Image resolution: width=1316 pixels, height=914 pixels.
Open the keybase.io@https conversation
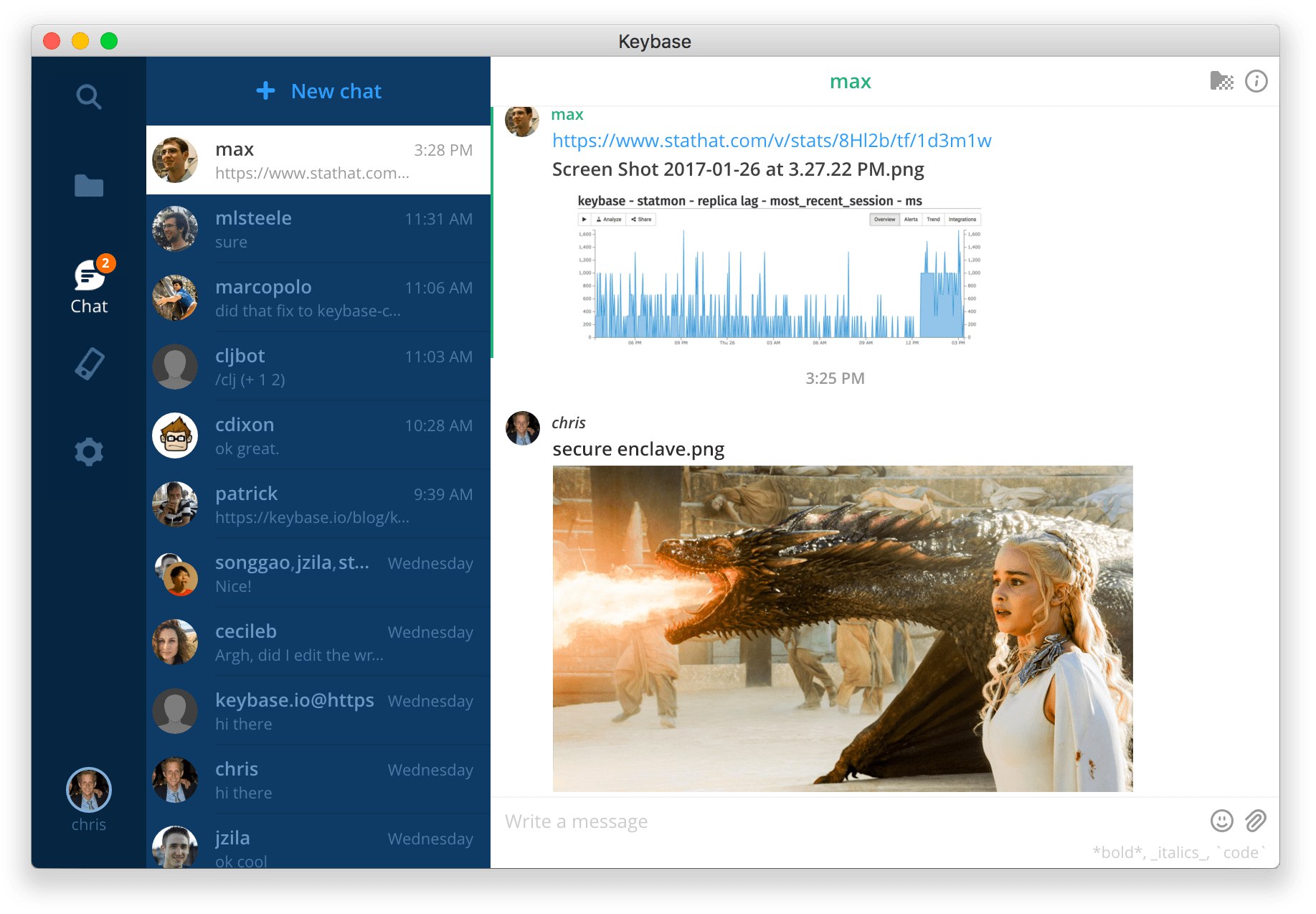click(x=318, y=711)
